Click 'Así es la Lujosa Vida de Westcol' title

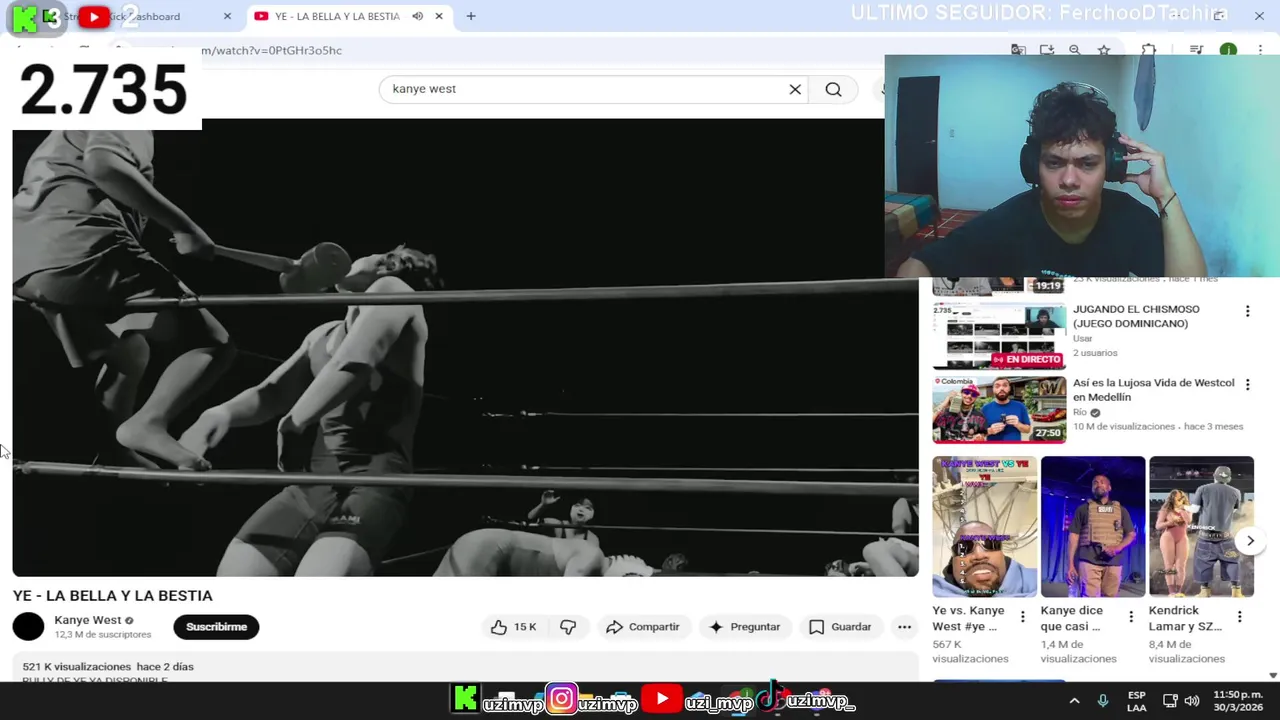point(1153,390)
